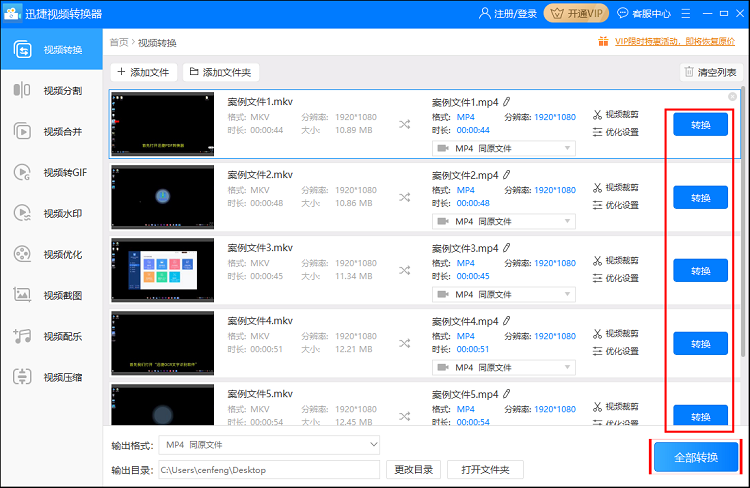Open the format dropdown for 案例文件3.mp4
750x488 pixels.
point(504,294)
